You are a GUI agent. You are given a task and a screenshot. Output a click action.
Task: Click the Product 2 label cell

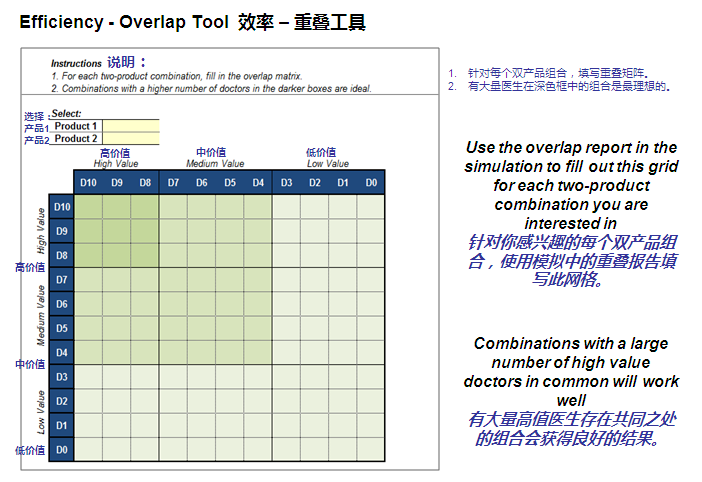76,138
